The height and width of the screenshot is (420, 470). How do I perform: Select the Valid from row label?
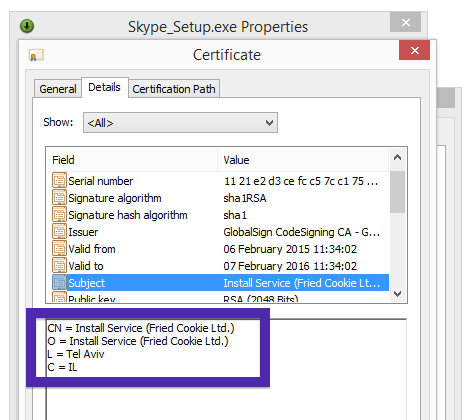pyautogui.click(x=92, y=249)
